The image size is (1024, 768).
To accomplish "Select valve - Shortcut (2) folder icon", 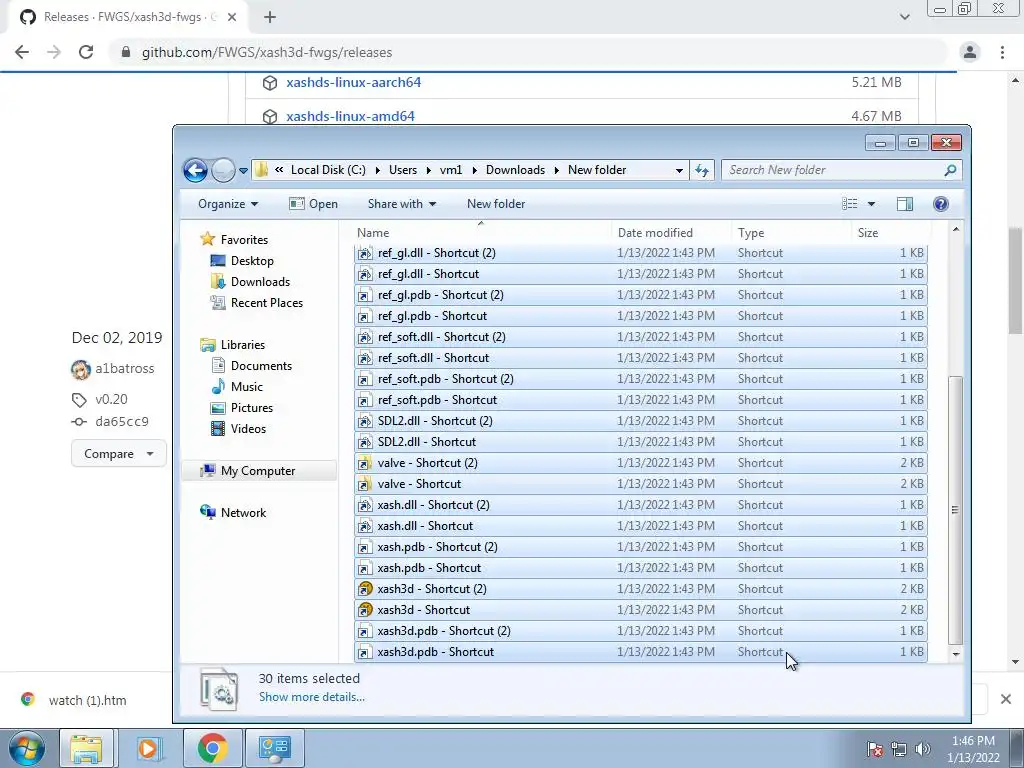I will click(365, 462).
